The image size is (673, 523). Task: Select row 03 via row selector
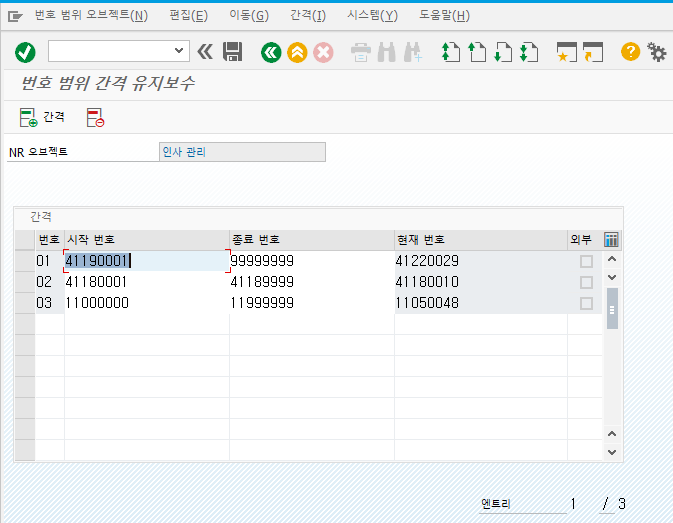25,303
